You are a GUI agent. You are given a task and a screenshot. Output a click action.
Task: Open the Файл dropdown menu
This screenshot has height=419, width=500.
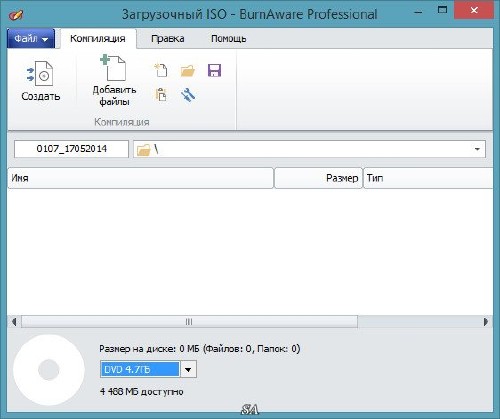click(31, 39)
